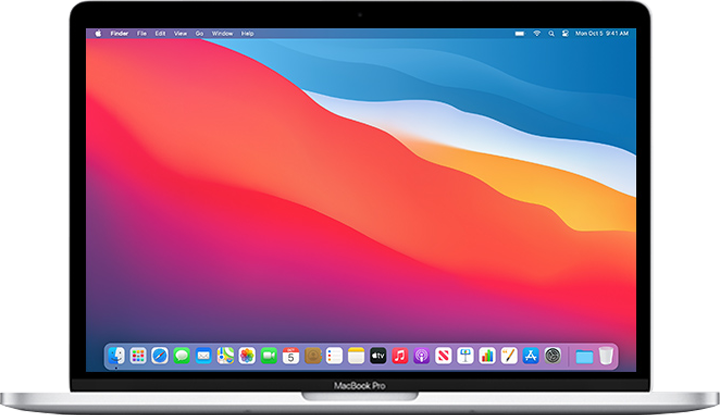Open the Trash in the dock
Viewport: 720px width, 415px height.
pyautogui.click(x=606, y=355)
